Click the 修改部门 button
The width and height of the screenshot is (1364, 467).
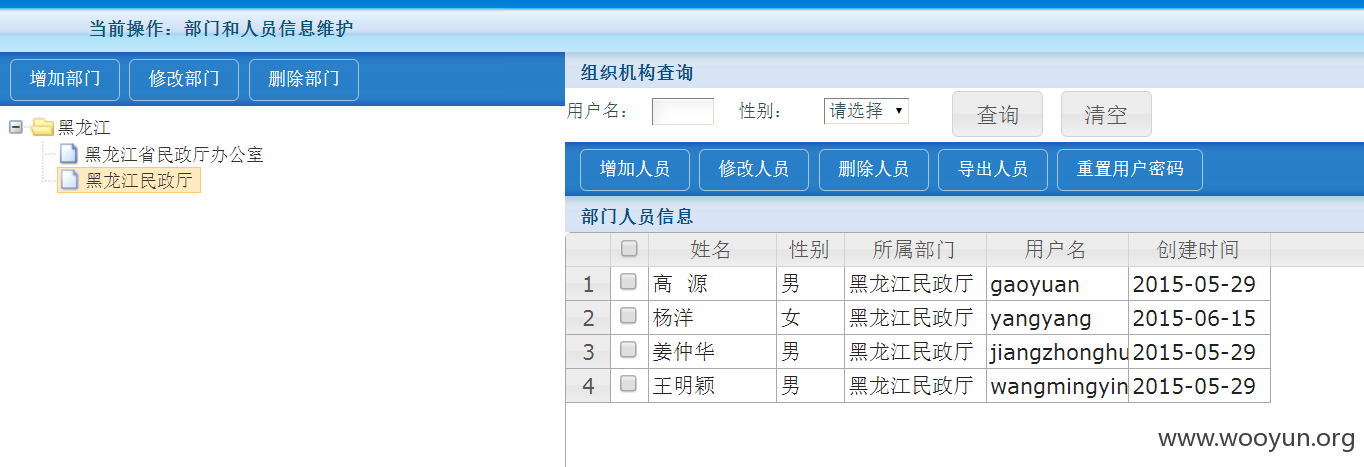click(x=184, y=80)
